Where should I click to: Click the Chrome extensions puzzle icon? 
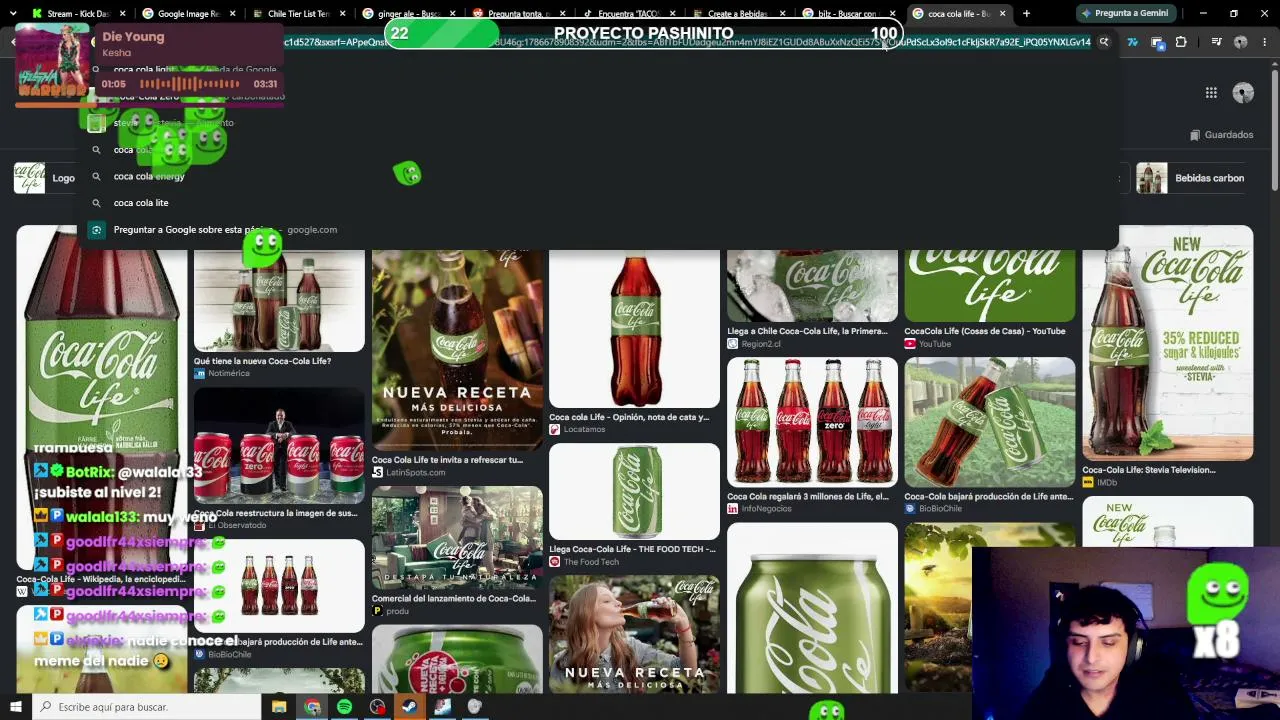[1181, 42]
